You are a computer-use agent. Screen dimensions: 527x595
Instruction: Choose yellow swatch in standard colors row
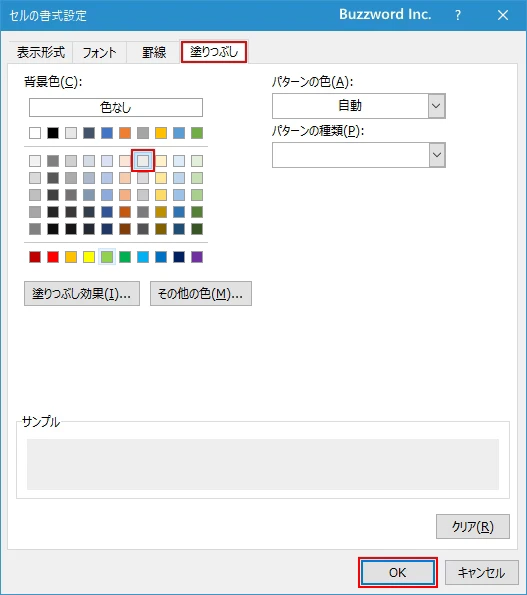[89, 257]
